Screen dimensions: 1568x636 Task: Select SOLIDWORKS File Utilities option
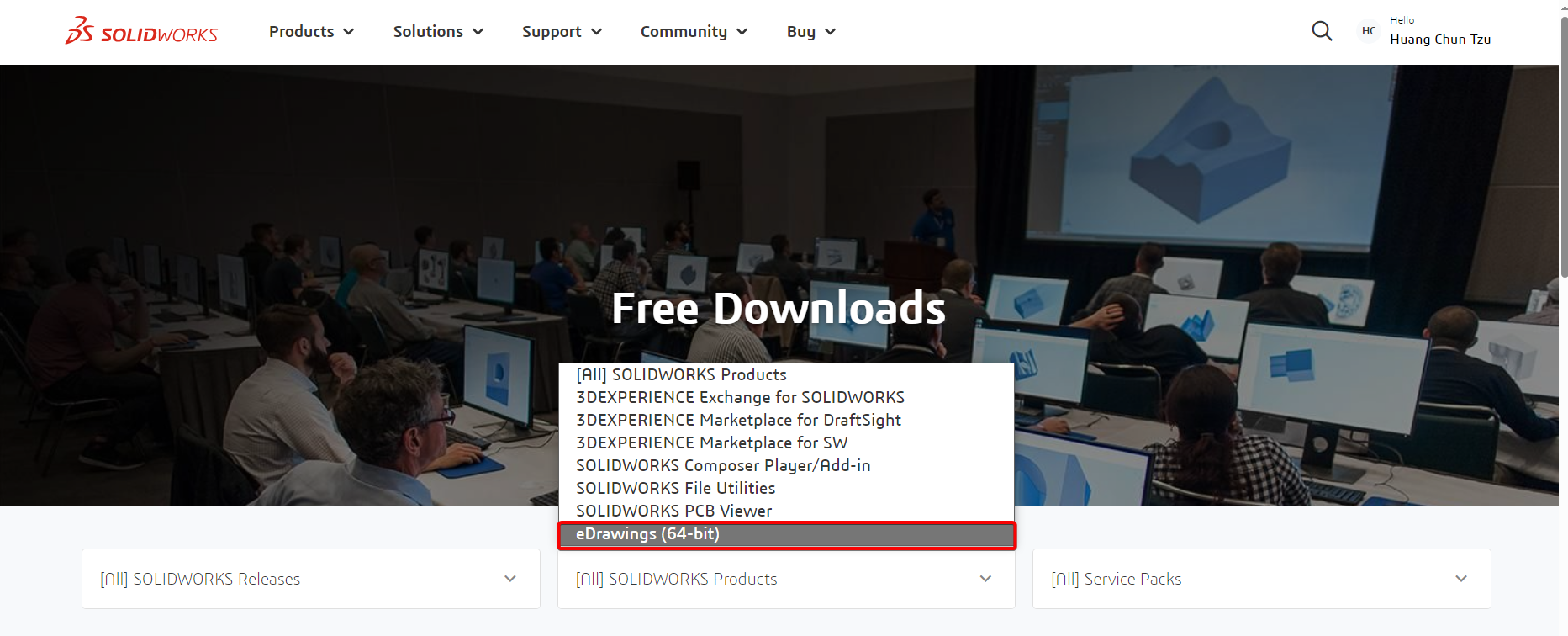(x=786, y=488)
